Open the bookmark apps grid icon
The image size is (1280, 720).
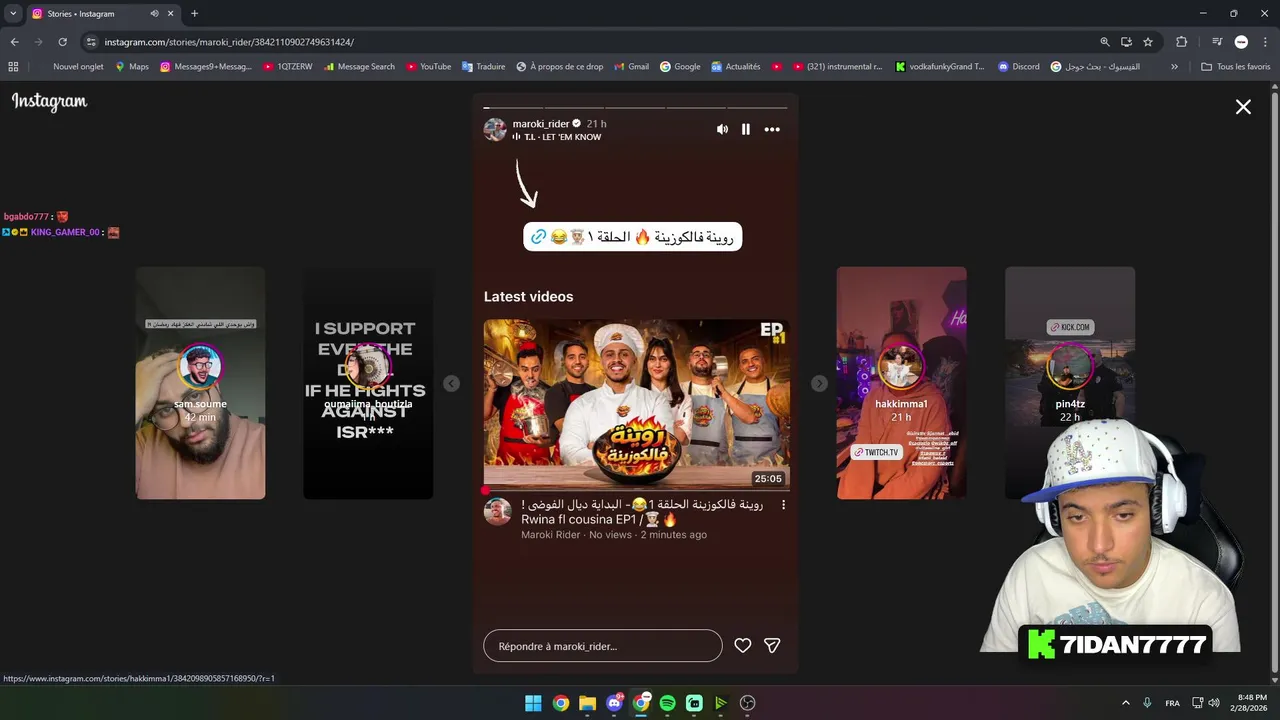pos(13,67)
